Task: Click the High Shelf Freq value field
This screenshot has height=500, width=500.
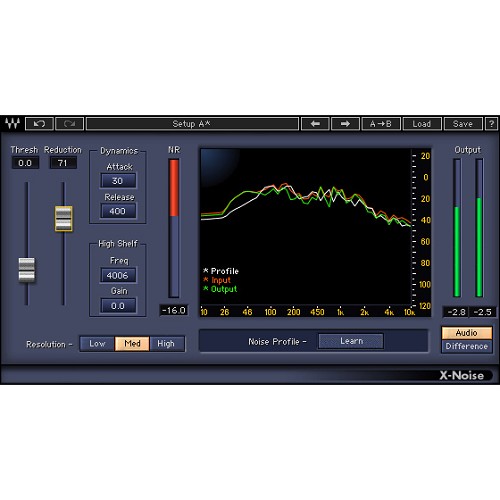Action: pyautogui.click(x=118, y=275)
